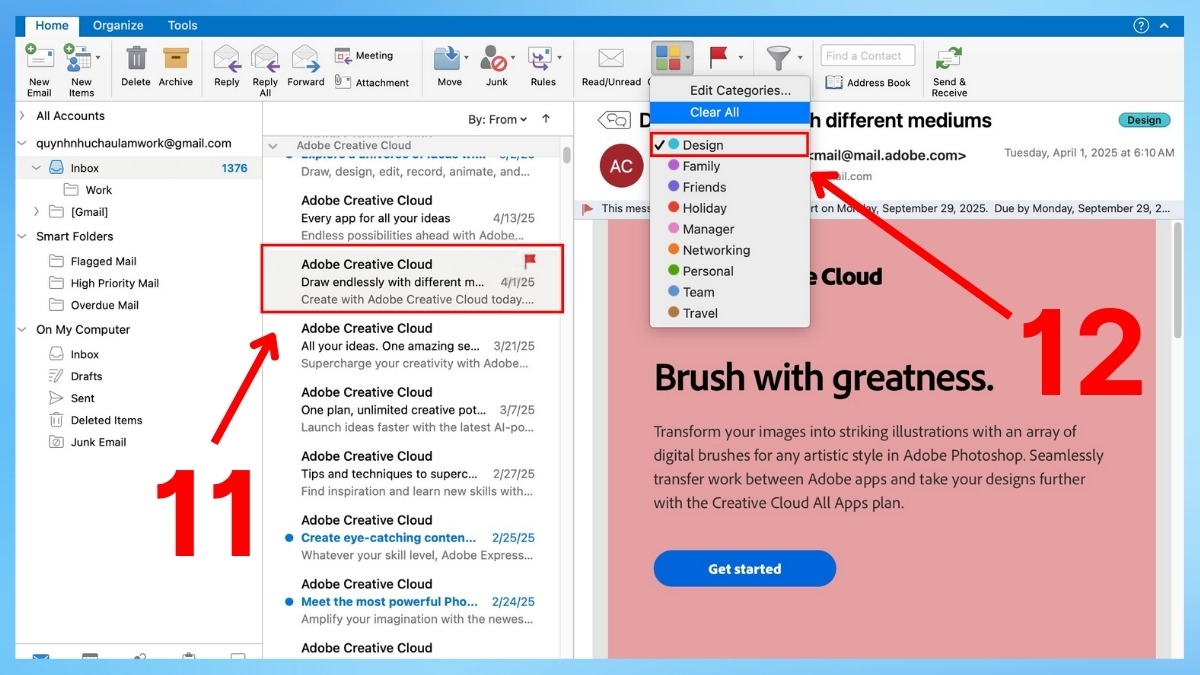Viewport: 1200px width, 675px height.
Task: Click the Move folder icon
Action: (448, 58)
